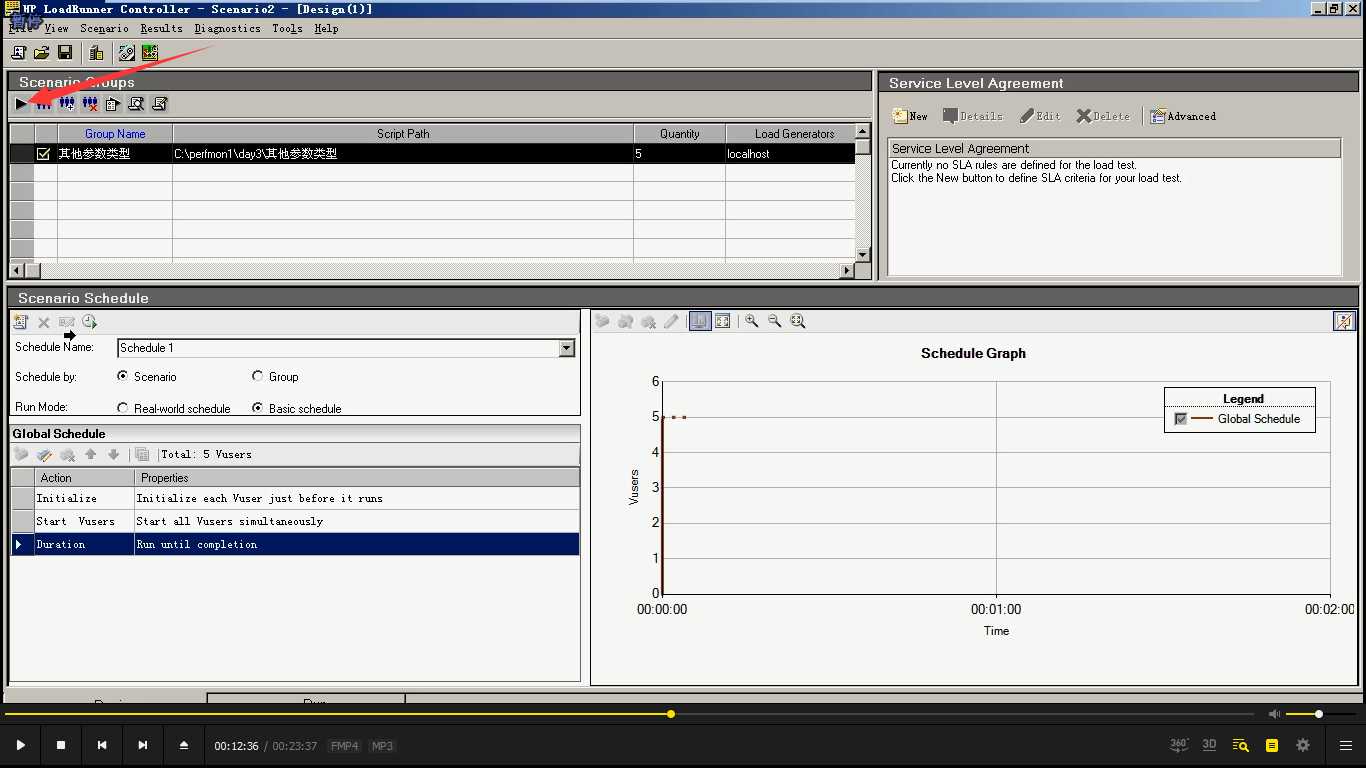Screen dimensions: 1366x768
Task: Adjust the player volume slider
Action: [x=1319, y=714]
